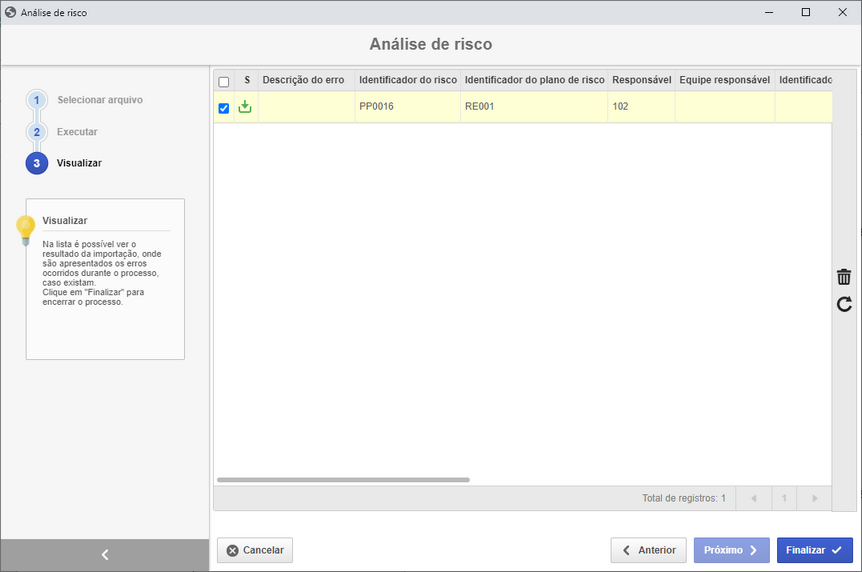Click the Responsável column header
This screenshot has height=572, width=862.
point(642,80)
